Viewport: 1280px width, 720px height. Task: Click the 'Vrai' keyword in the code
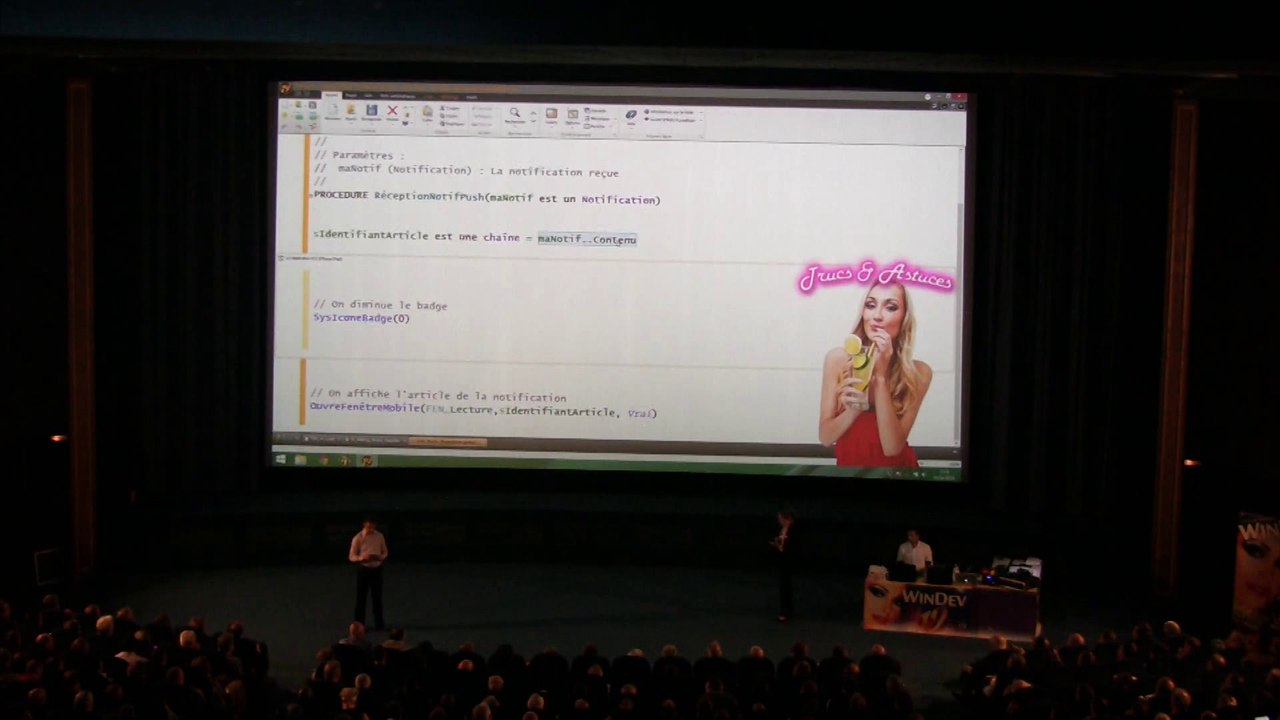point(639,412)
